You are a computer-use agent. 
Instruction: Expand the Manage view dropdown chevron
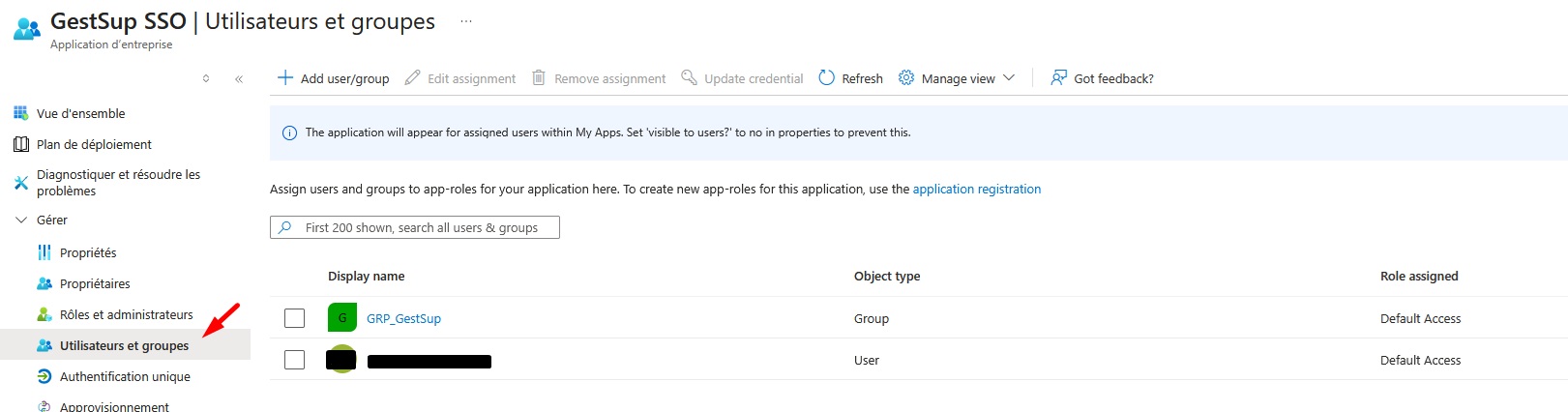coord(1009,77)
